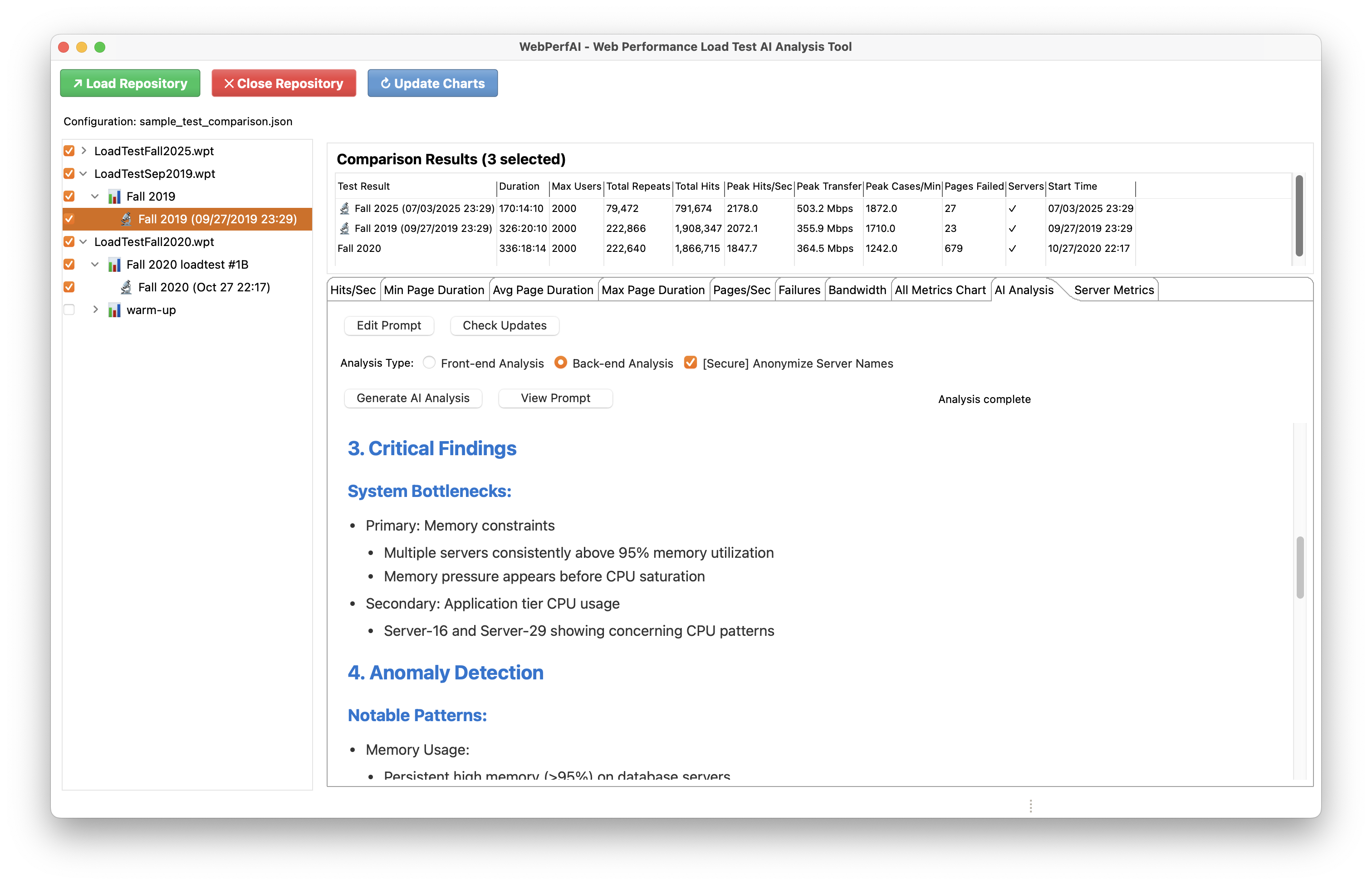Expand the warm-up tree node
The width and height of the screenshot is (1372, 885).
pos(95,310)
